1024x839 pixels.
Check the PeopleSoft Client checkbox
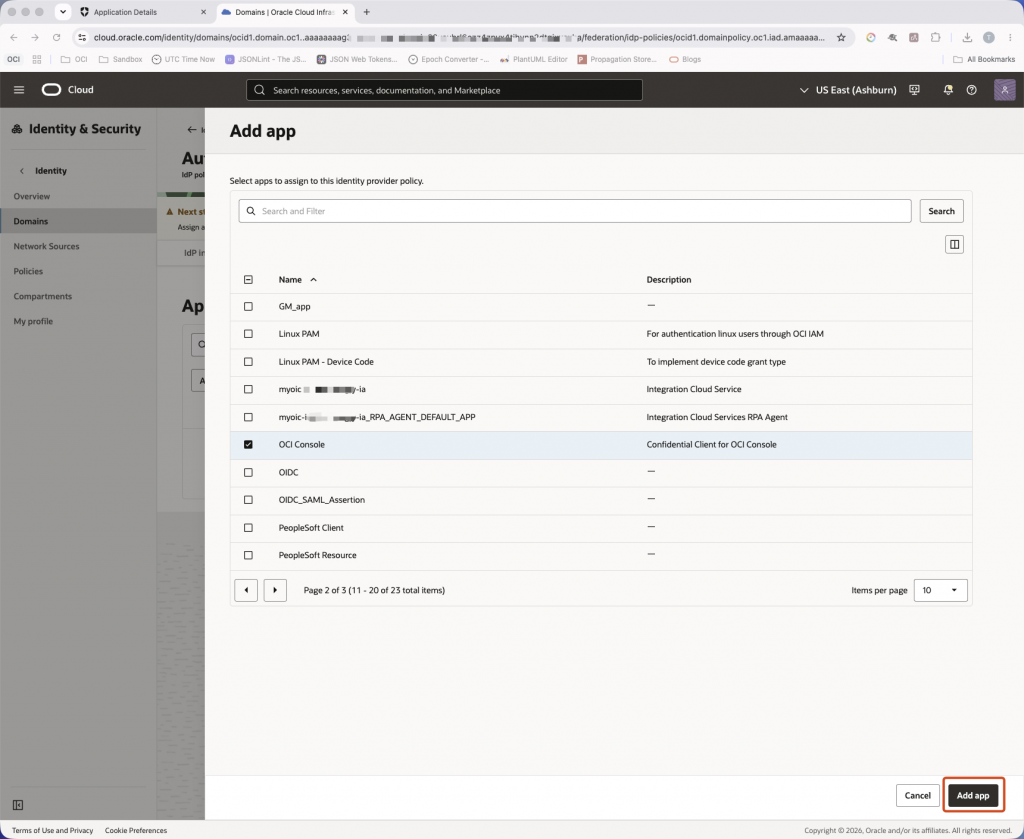(248, 528)
